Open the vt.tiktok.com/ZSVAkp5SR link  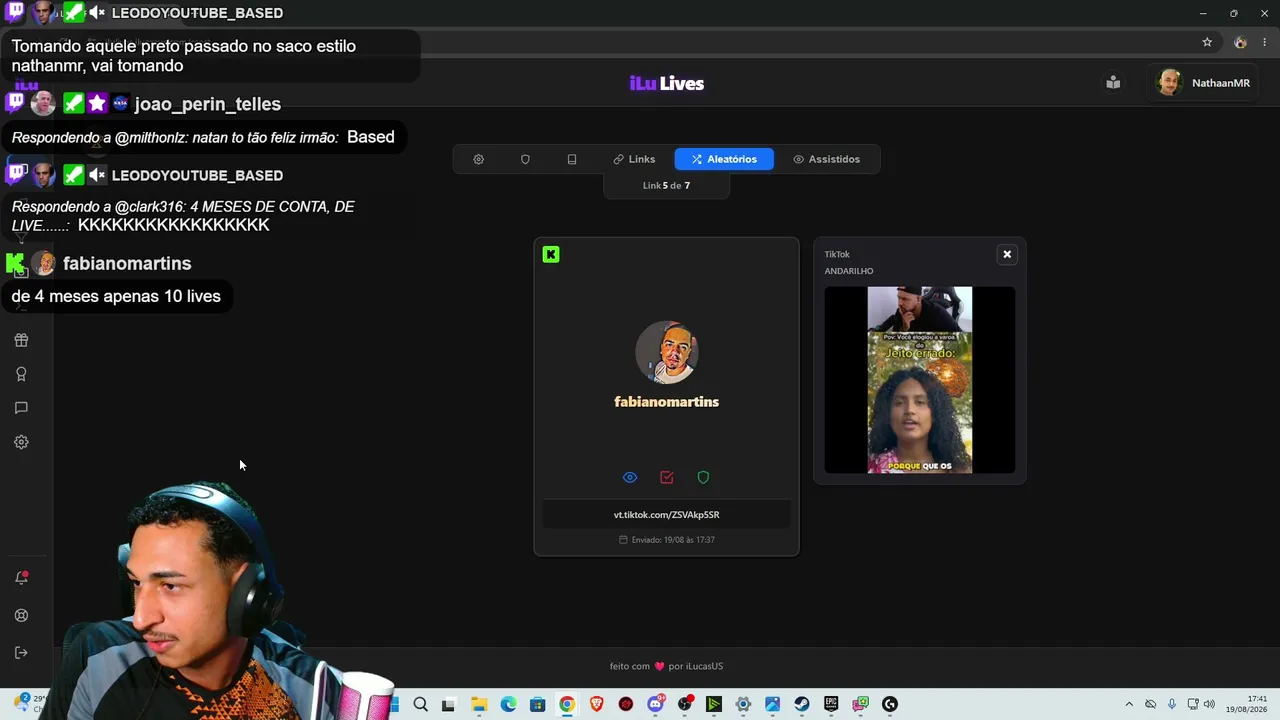pos(667,515)
